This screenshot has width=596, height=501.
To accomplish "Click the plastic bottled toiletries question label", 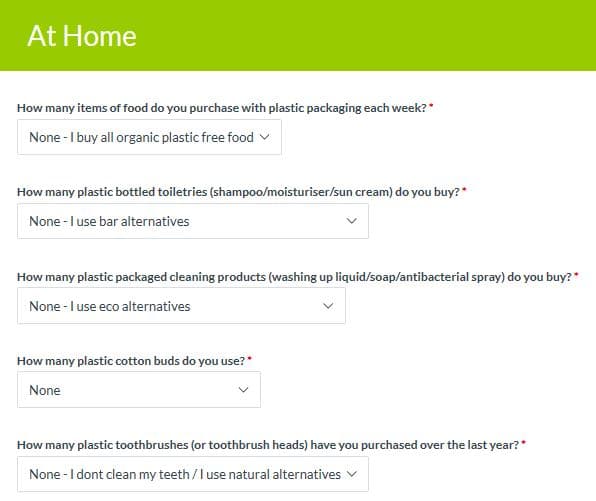I will [x=238, y=192].
